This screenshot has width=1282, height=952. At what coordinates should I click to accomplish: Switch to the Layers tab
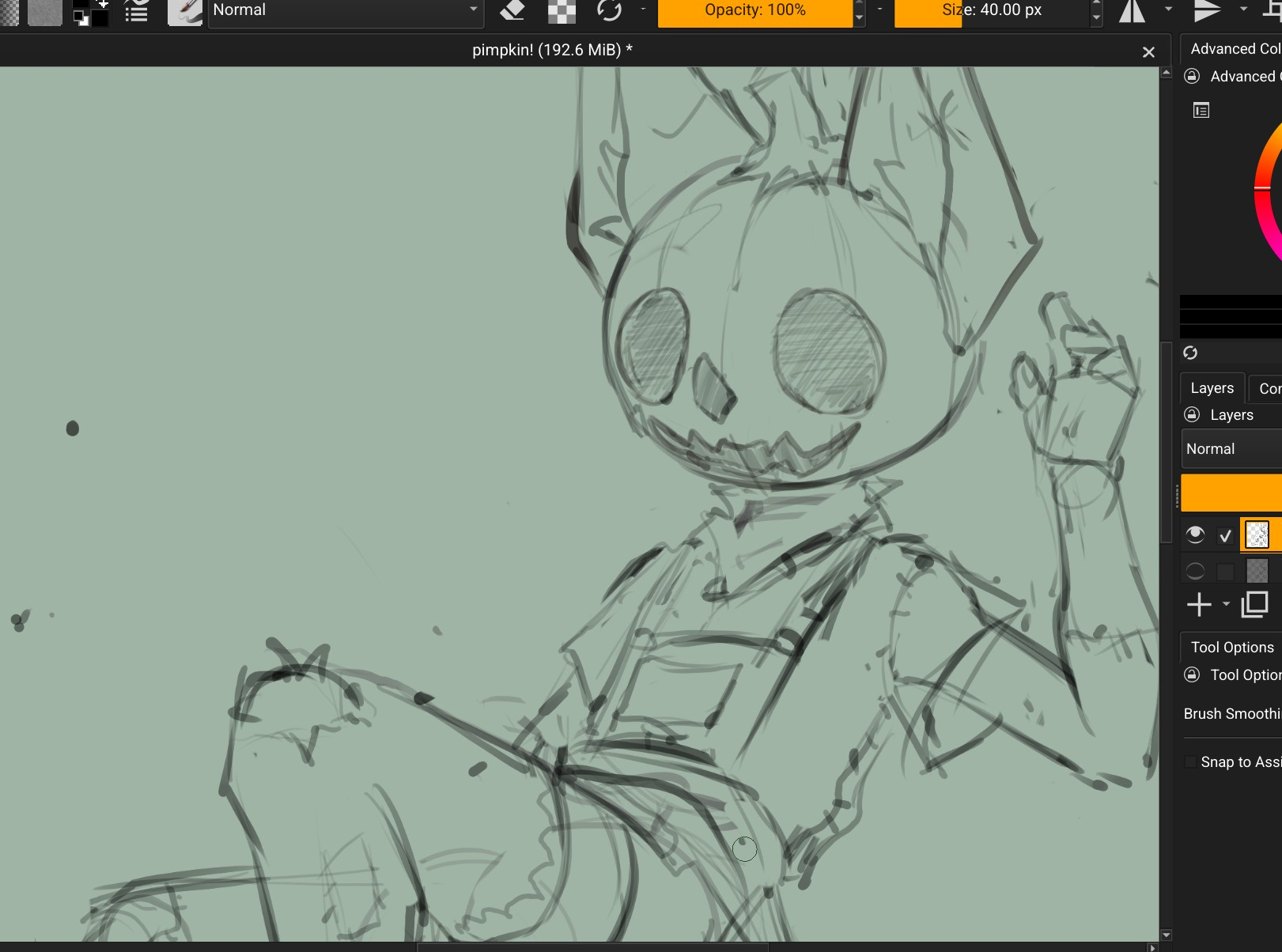coord(1212,388)
